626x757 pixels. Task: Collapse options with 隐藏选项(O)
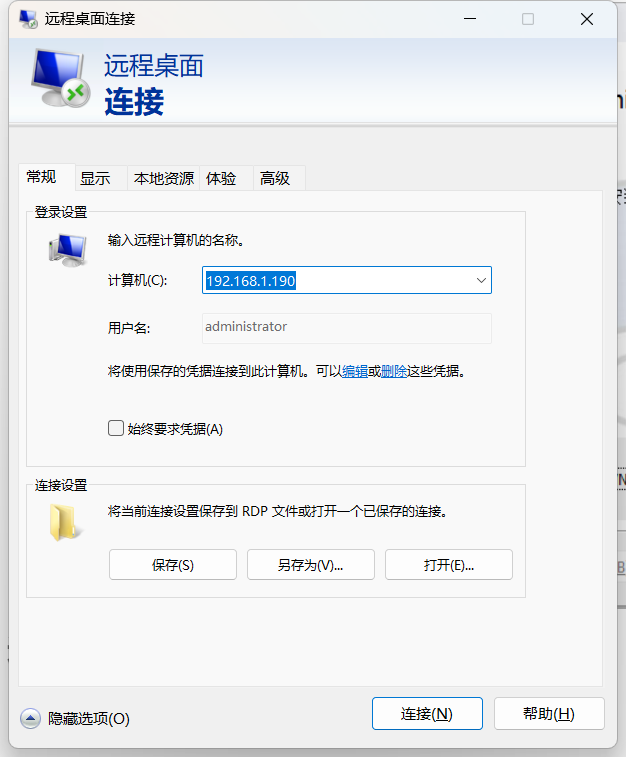[89, 718]
